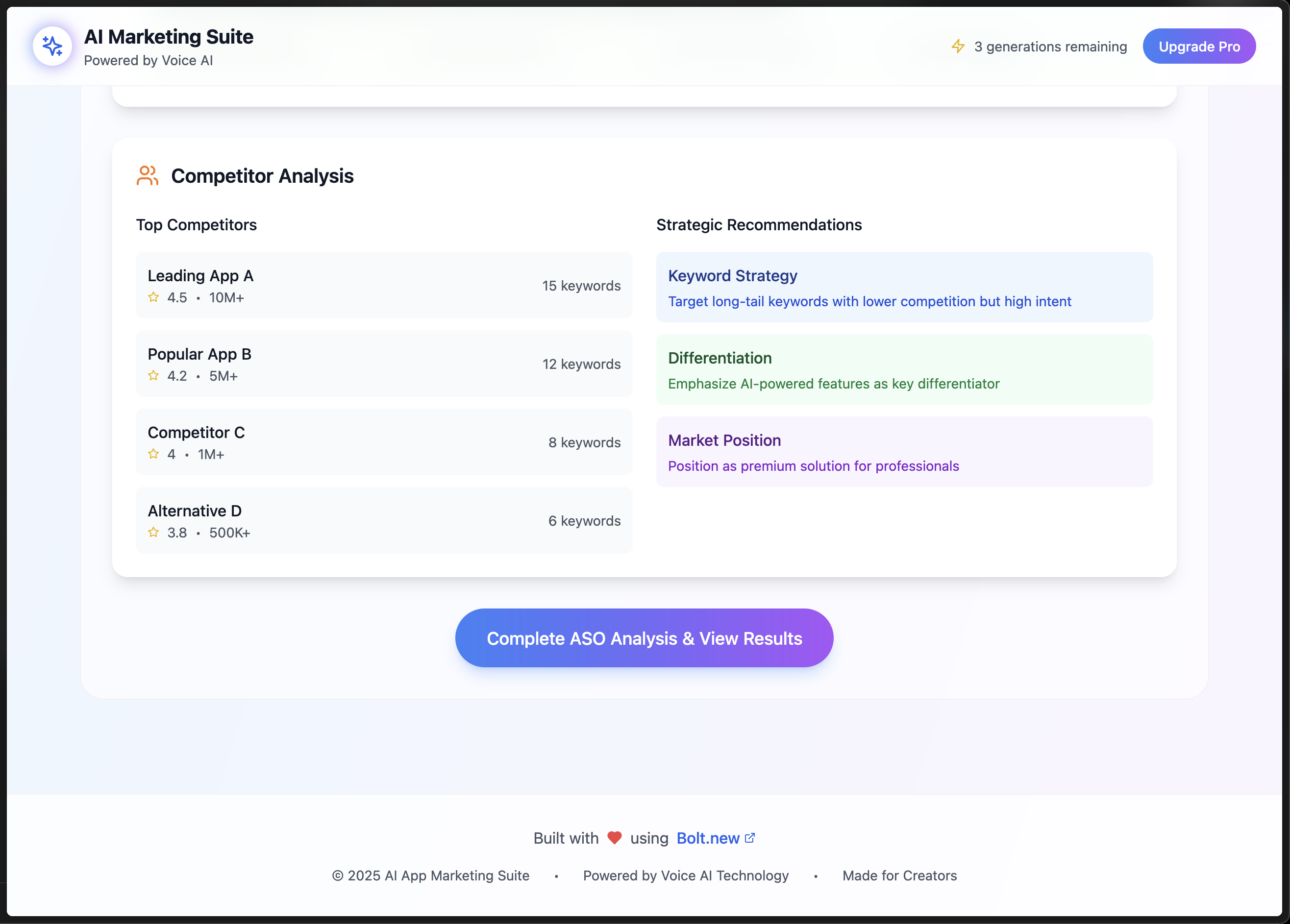This screenshot has height=924, width=1290.
Task: Click the star icon for Leading App A
Action: coord(153,297)
